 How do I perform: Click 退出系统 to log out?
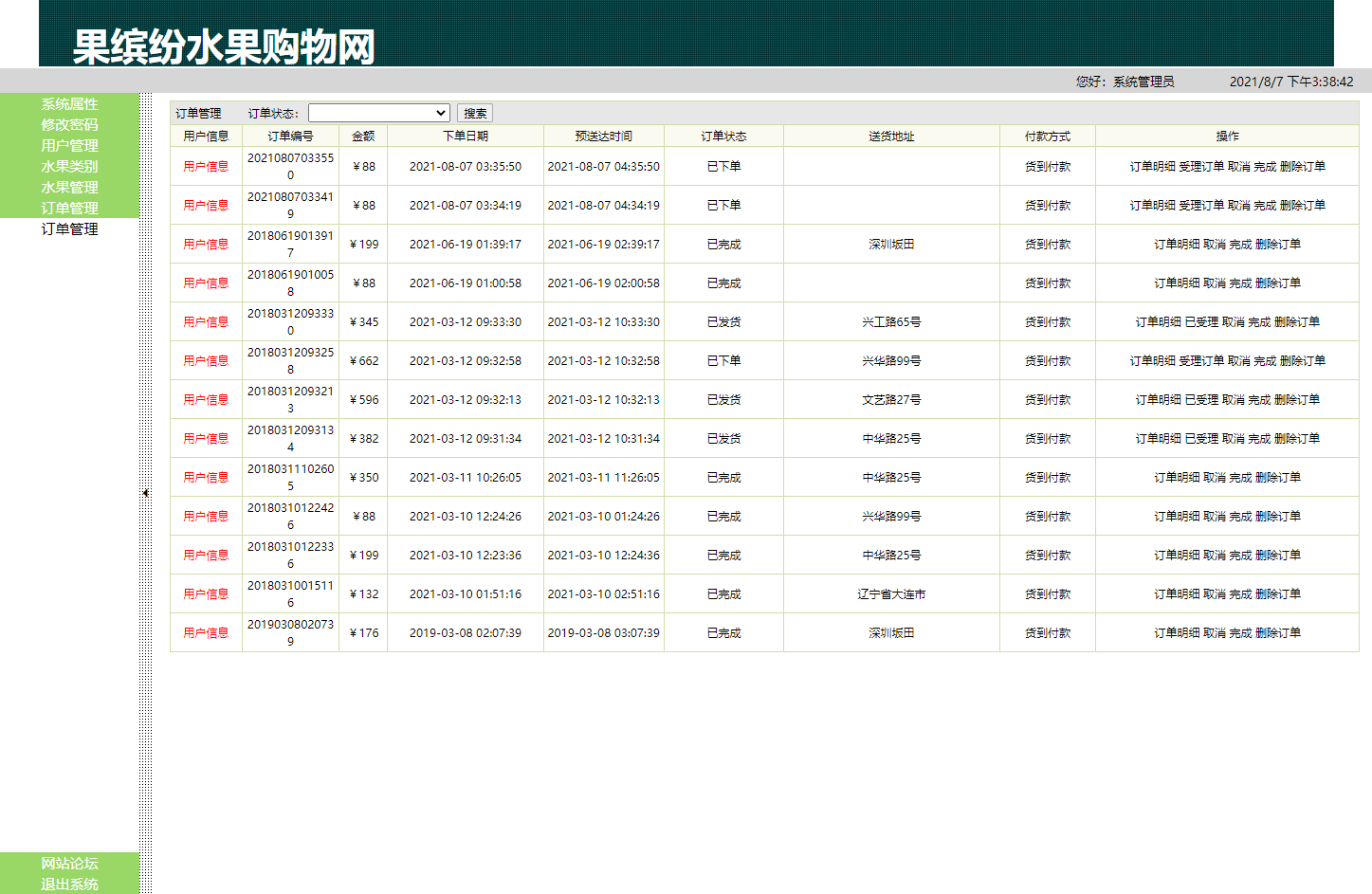(x=69, y=885)
